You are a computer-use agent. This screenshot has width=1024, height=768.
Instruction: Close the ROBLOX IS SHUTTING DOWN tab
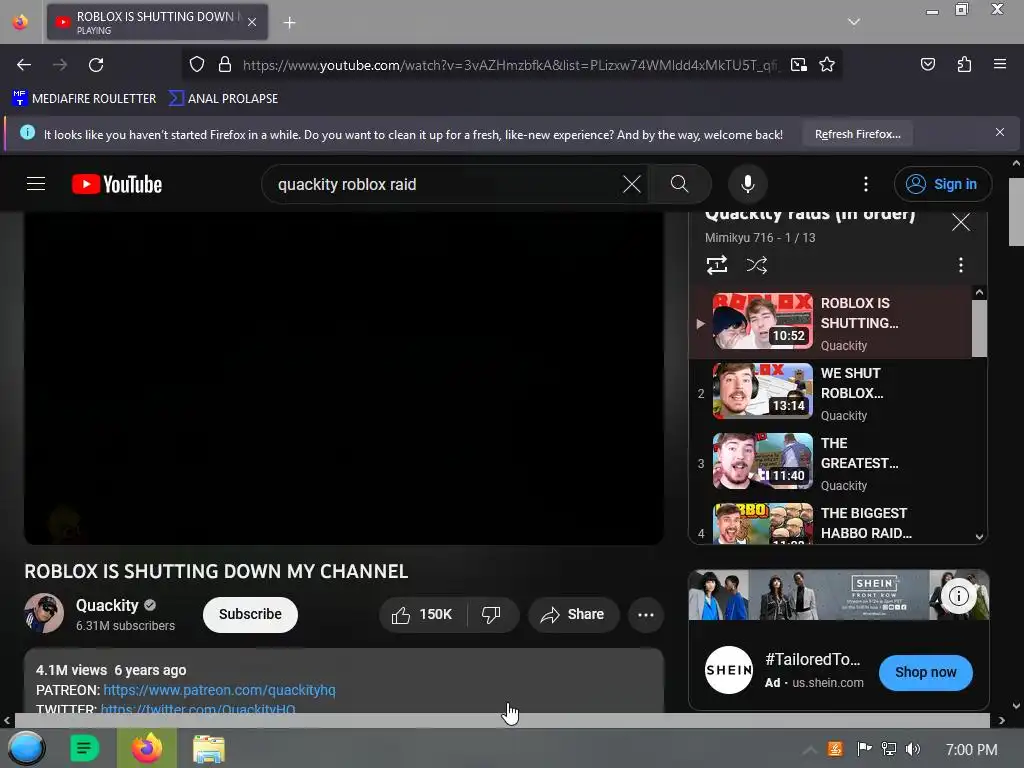pyautogui.click(x=252, y=22)
